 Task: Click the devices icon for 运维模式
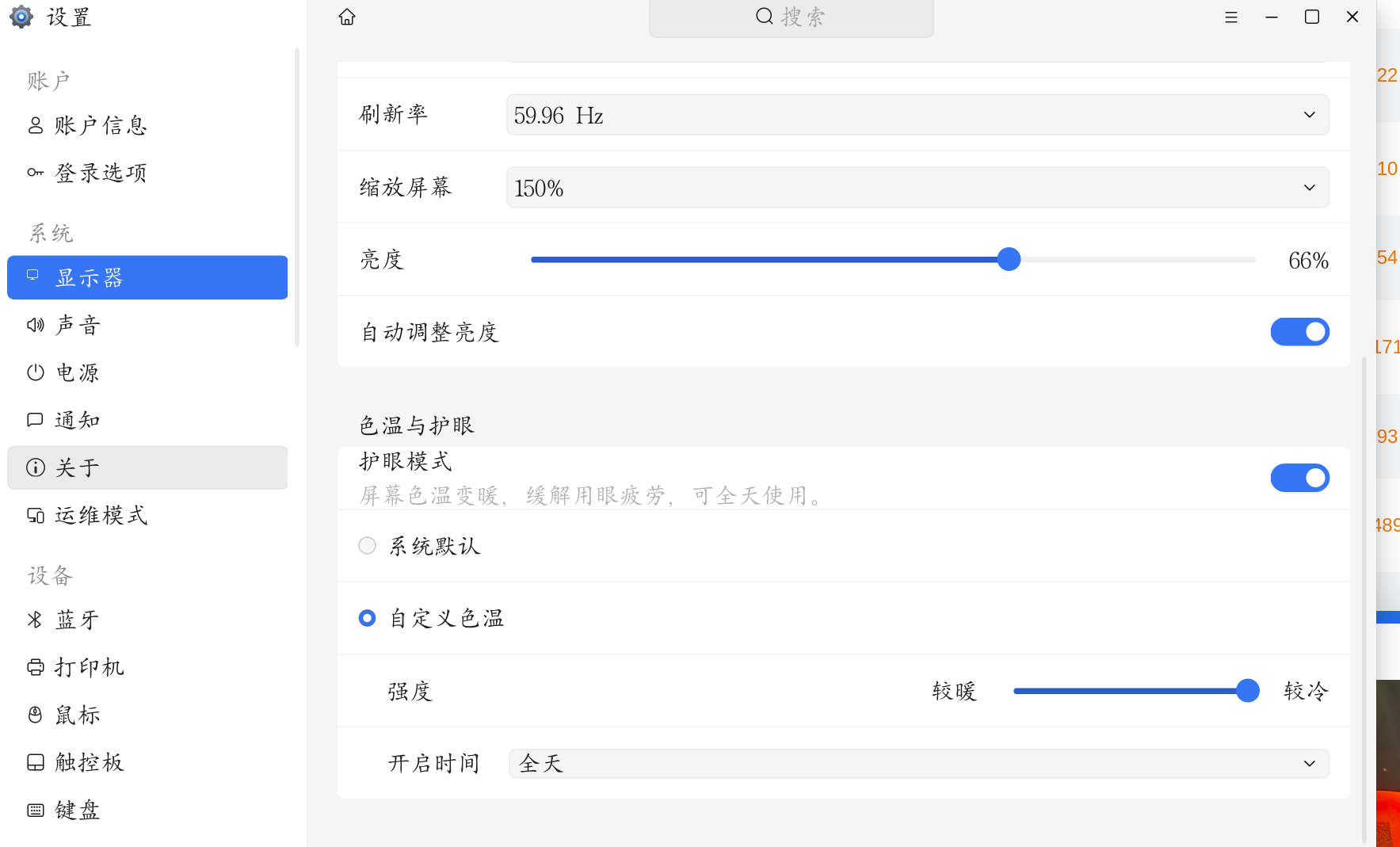coord(36,516)
